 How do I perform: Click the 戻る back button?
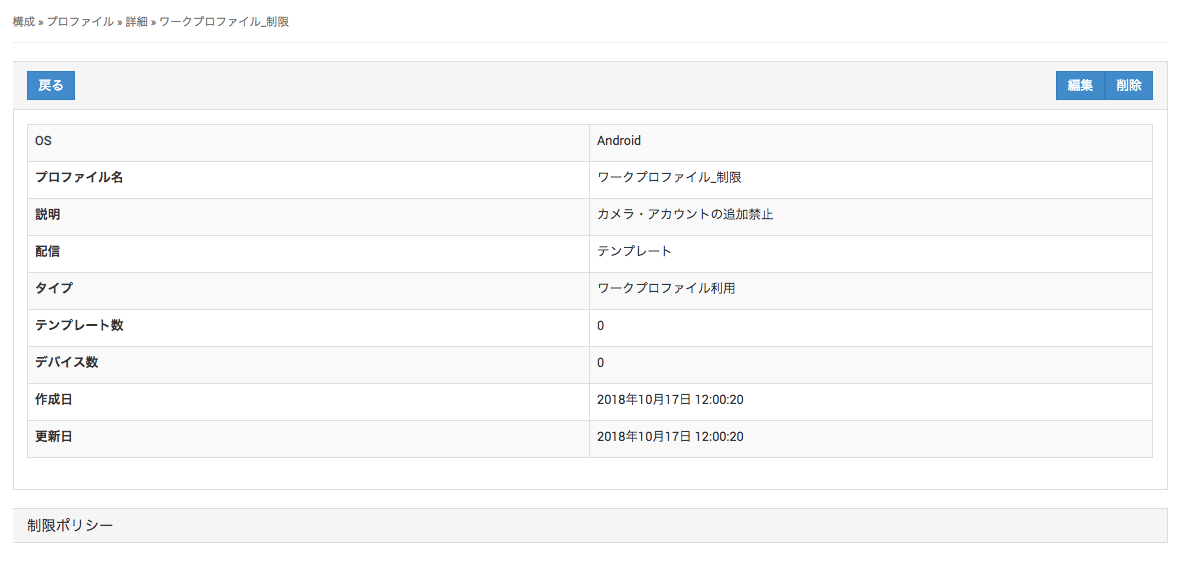tap(51, 86)
